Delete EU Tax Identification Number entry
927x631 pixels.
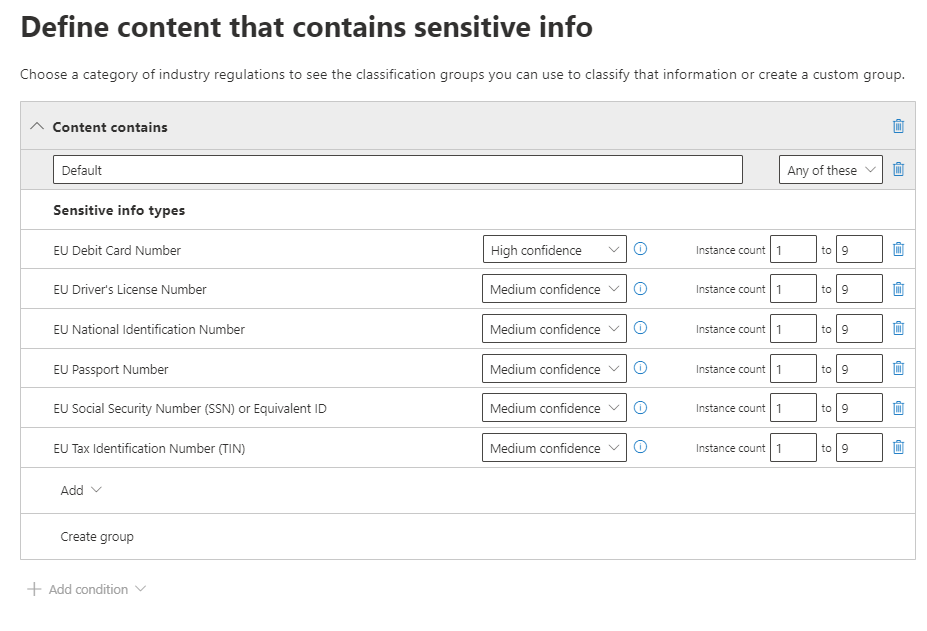point(897,447)
